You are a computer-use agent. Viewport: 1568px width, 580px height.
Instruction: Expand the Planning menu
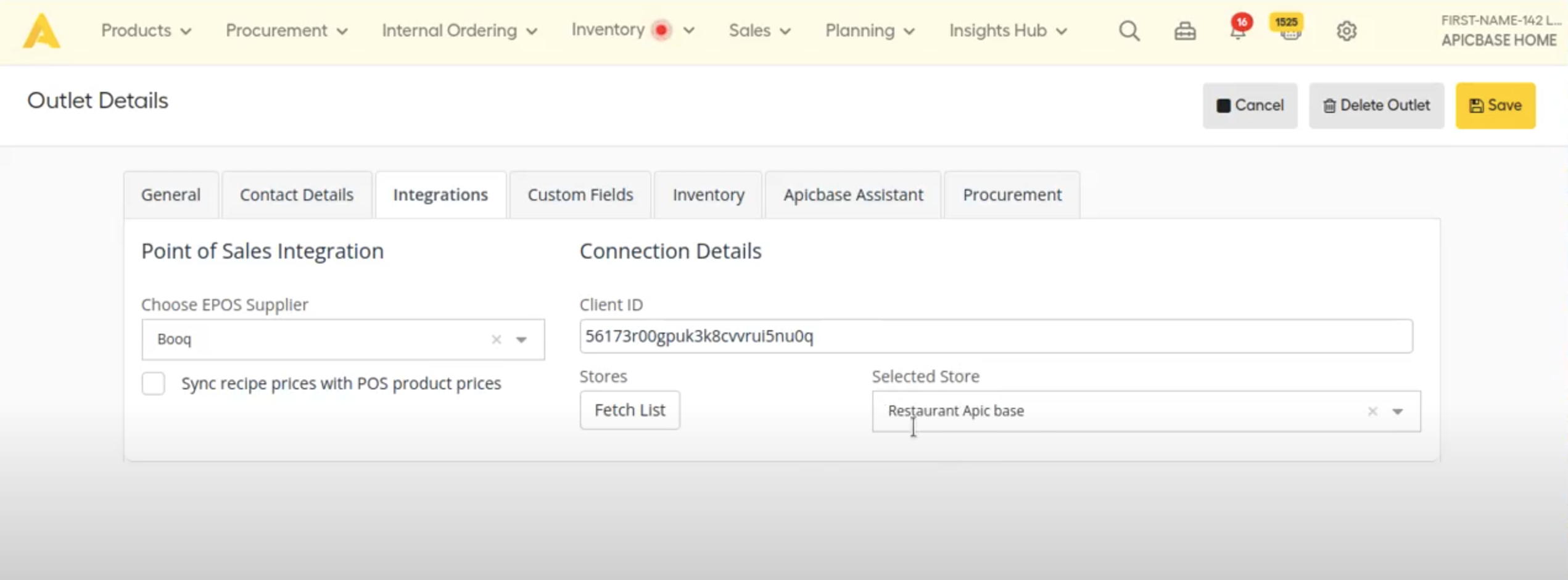pyautogui.click(x=870, y=30)
